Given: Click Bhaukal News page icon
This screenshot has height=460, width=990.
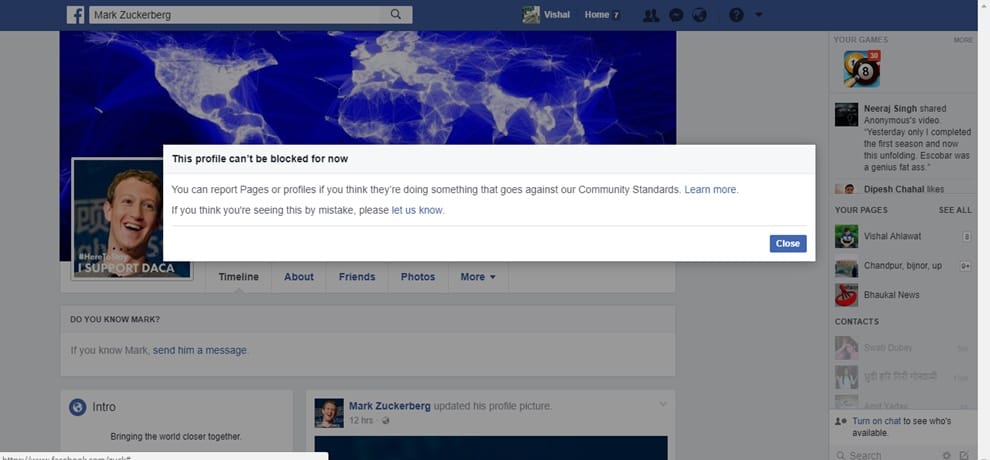Looking at the screenshot, I should [x=846, y=295].
